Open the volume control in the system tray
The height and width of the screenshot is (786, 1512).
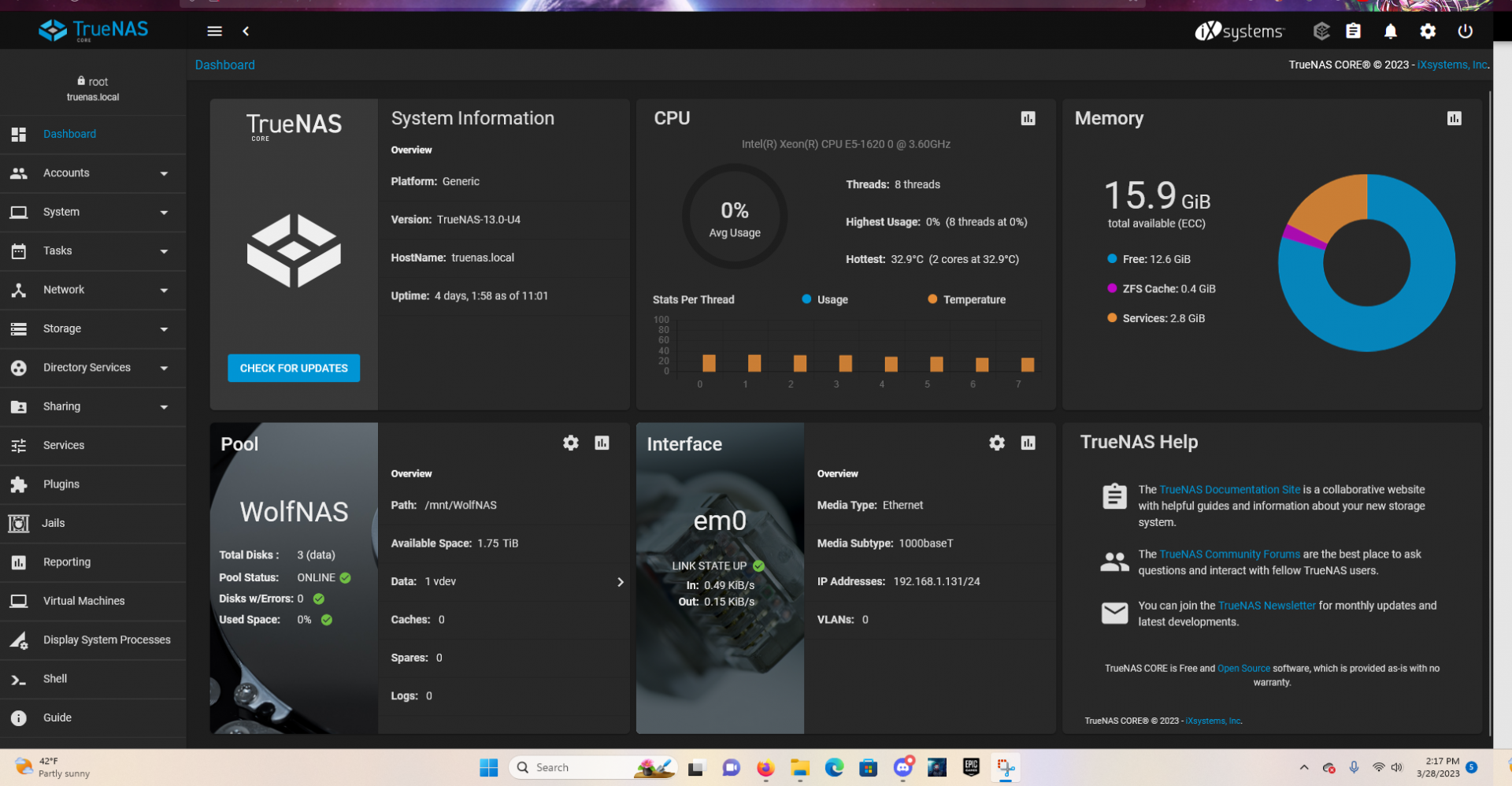coord(1397,768)
